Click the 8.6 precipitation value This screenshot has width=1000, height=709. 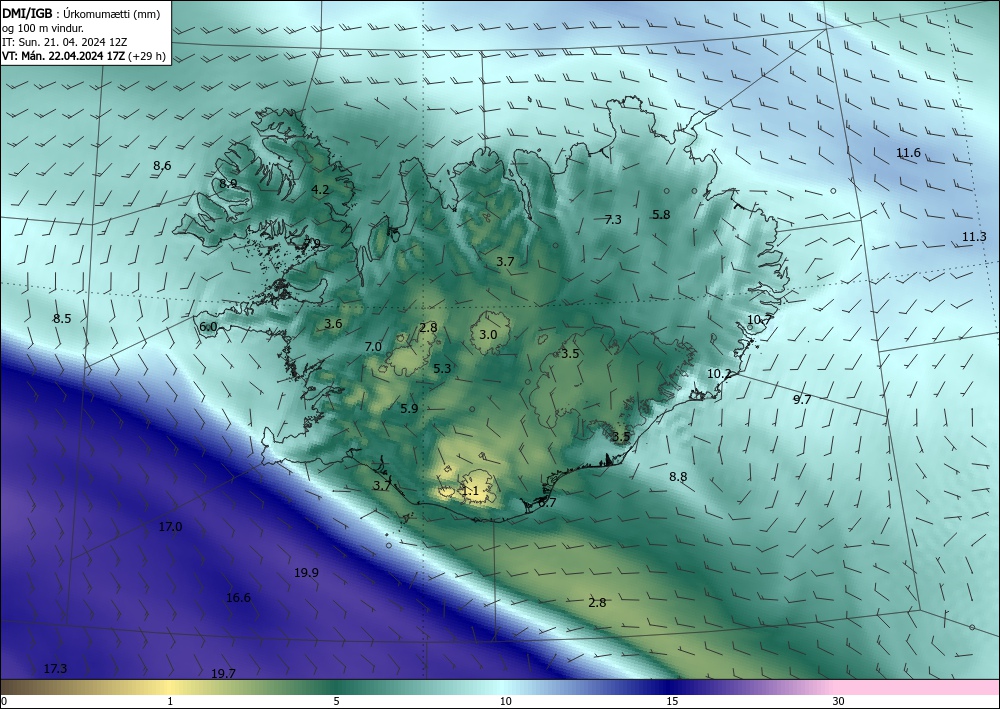(162, 166)
